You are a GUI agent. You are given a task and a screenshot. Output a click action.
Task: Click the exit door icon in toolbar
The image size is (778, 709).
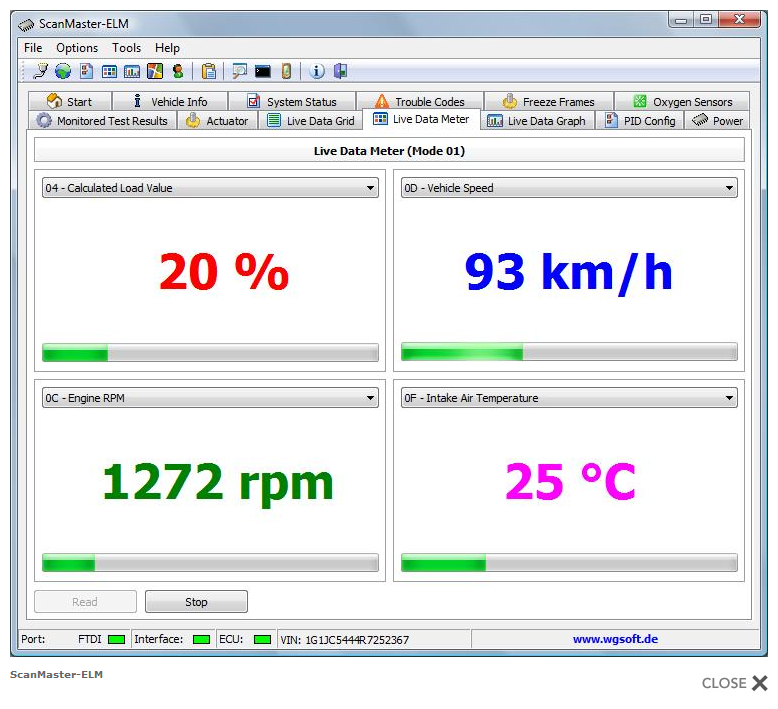pyautogui.click(x=340, y=71)
